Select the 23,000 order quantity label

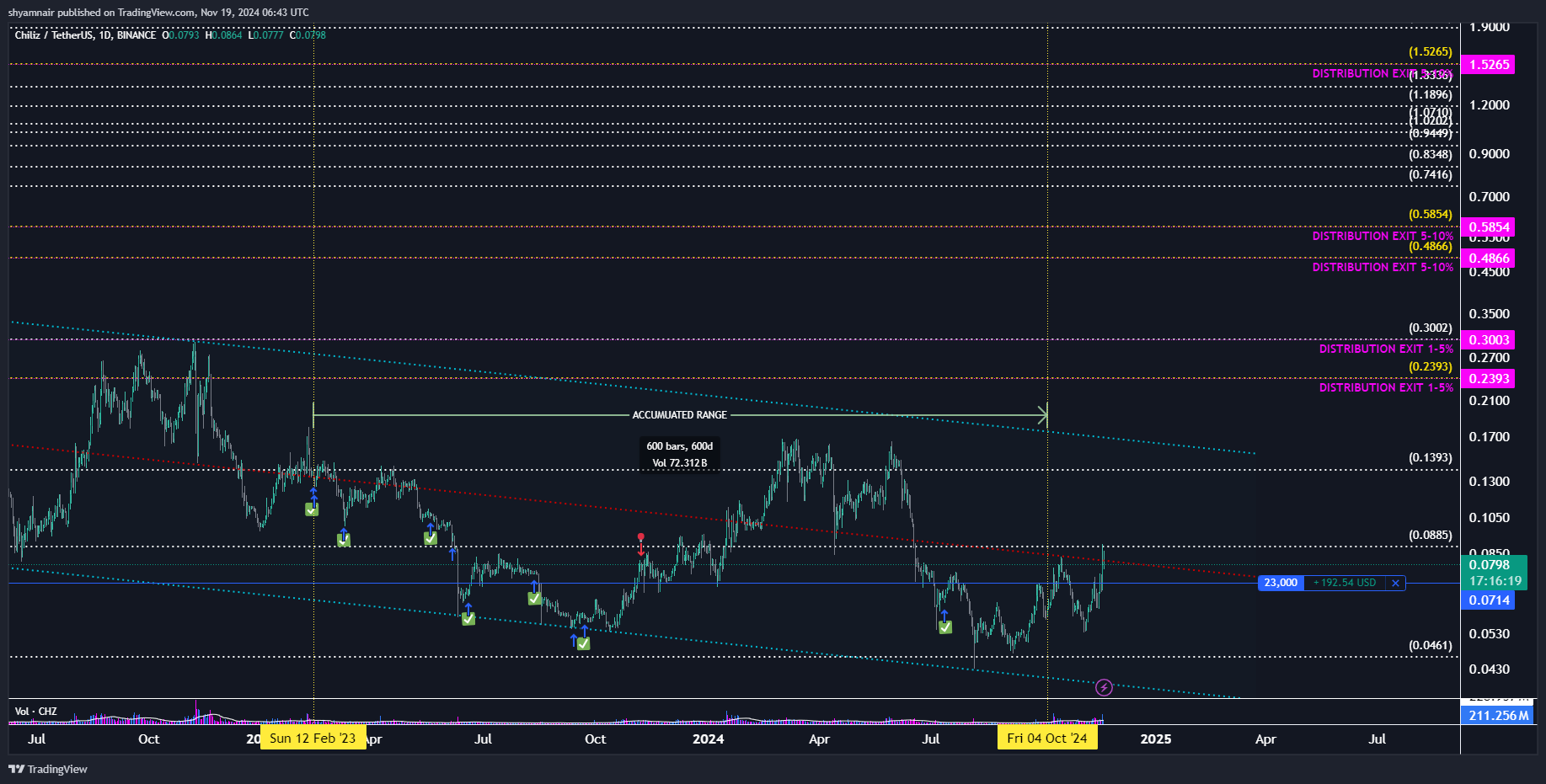[1281, 583]
